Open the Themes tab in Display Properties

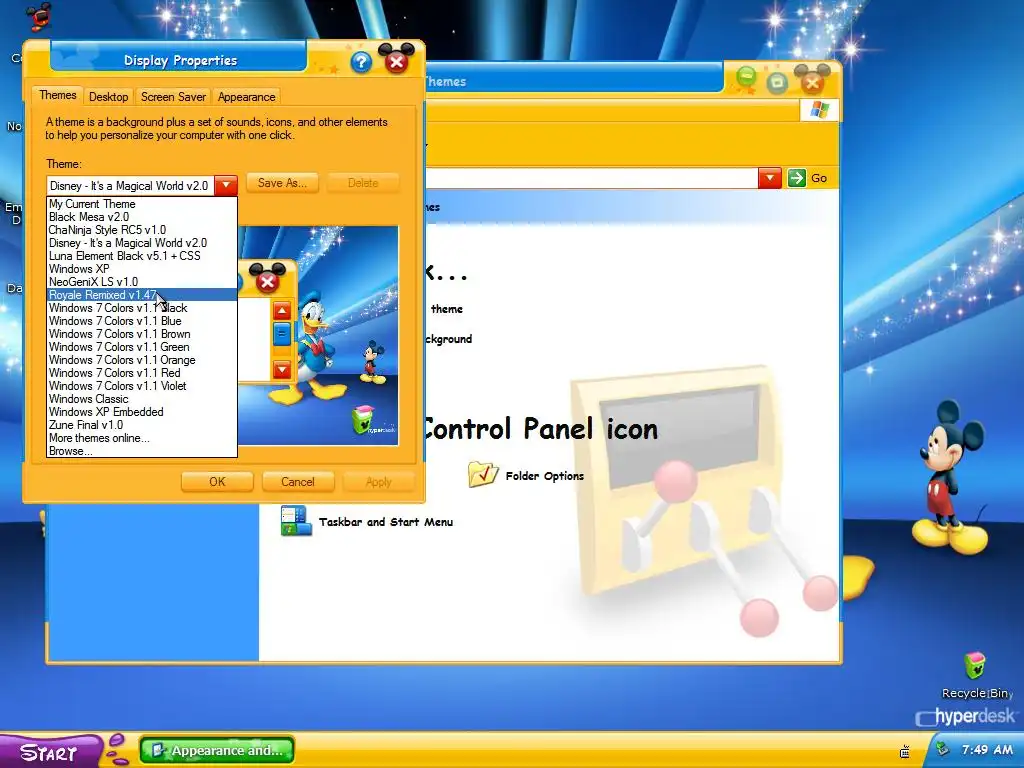[57, 95]
